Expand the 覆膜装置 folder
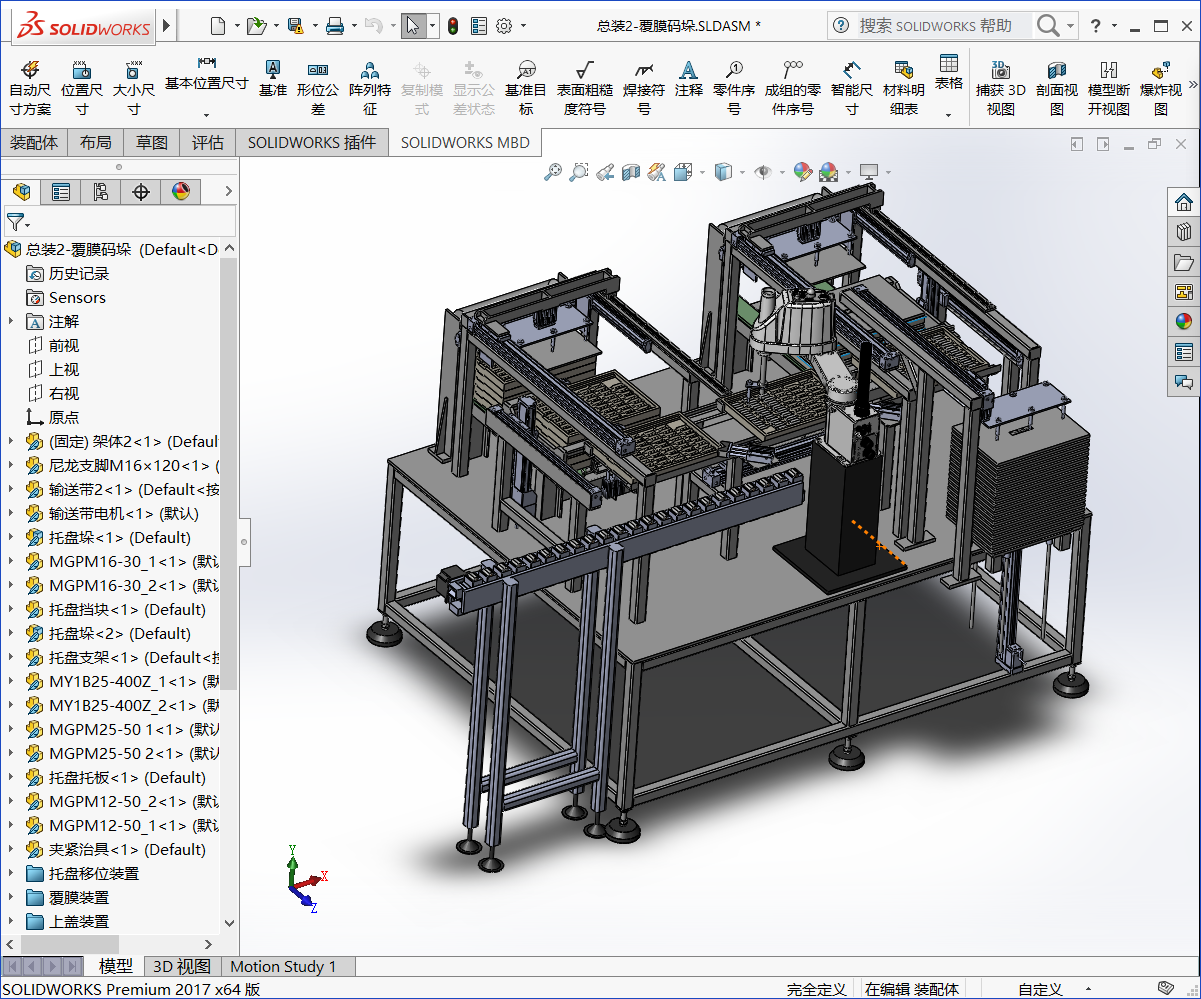This screenshot has width=1201, height=999. (11, 897)
